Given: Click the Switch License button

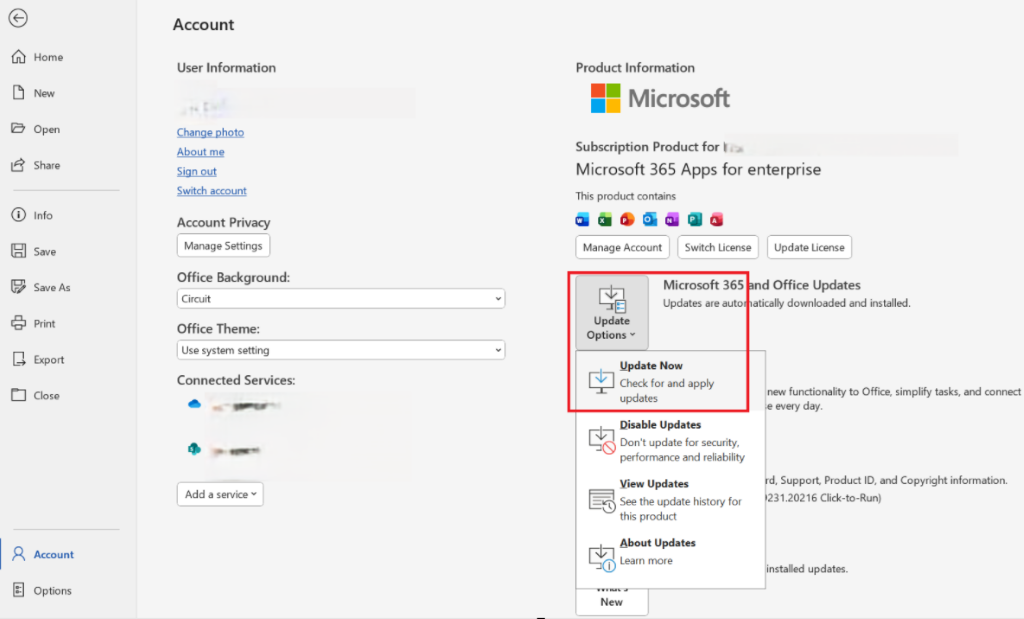Looking at the screenshot, I should 718,247.
